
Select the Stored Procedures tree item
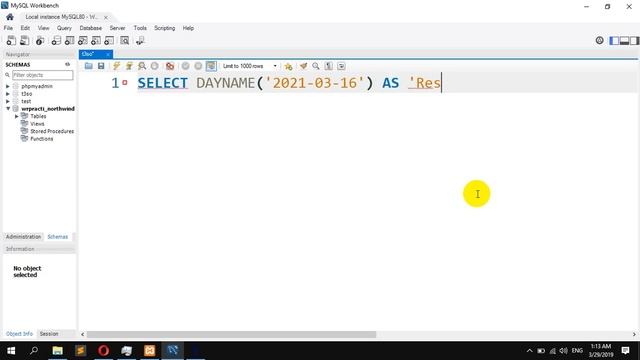(52, 131)
